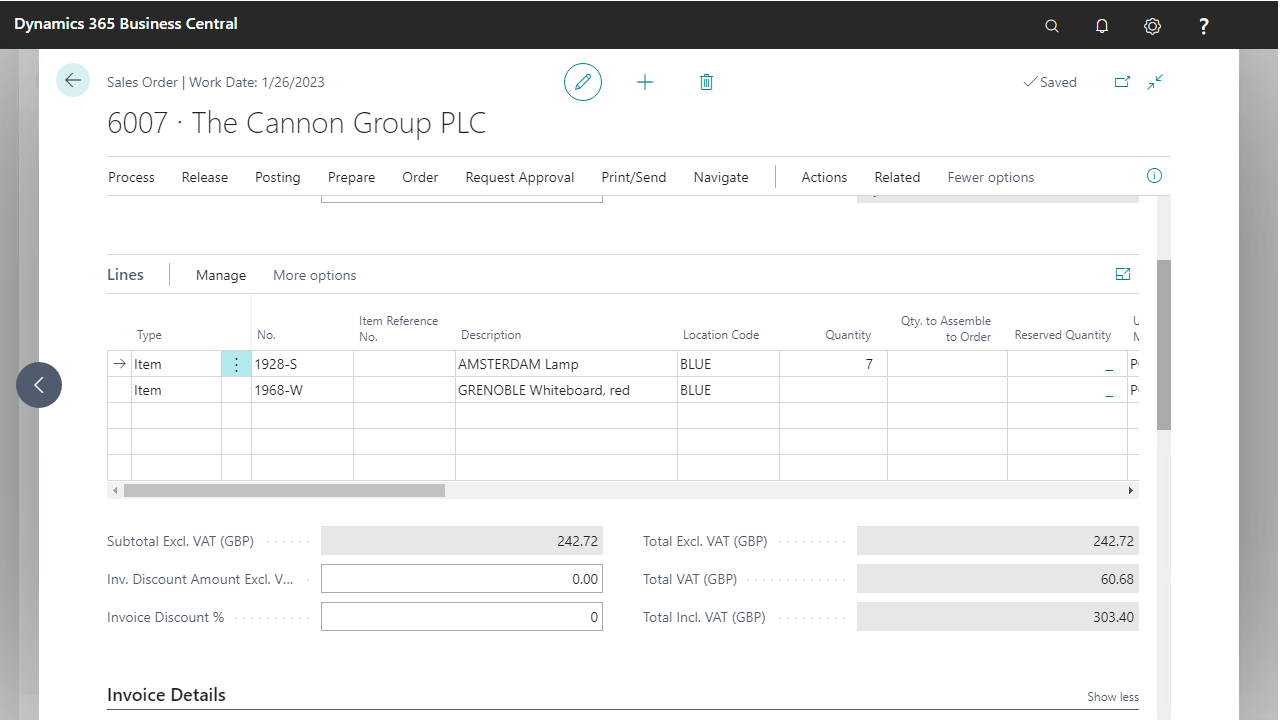The width and height of the screenshot is (1280, 720).
Task: Click Reserved Quantity of AMSTERDAM Lamp line
Action: point(1067,364)
